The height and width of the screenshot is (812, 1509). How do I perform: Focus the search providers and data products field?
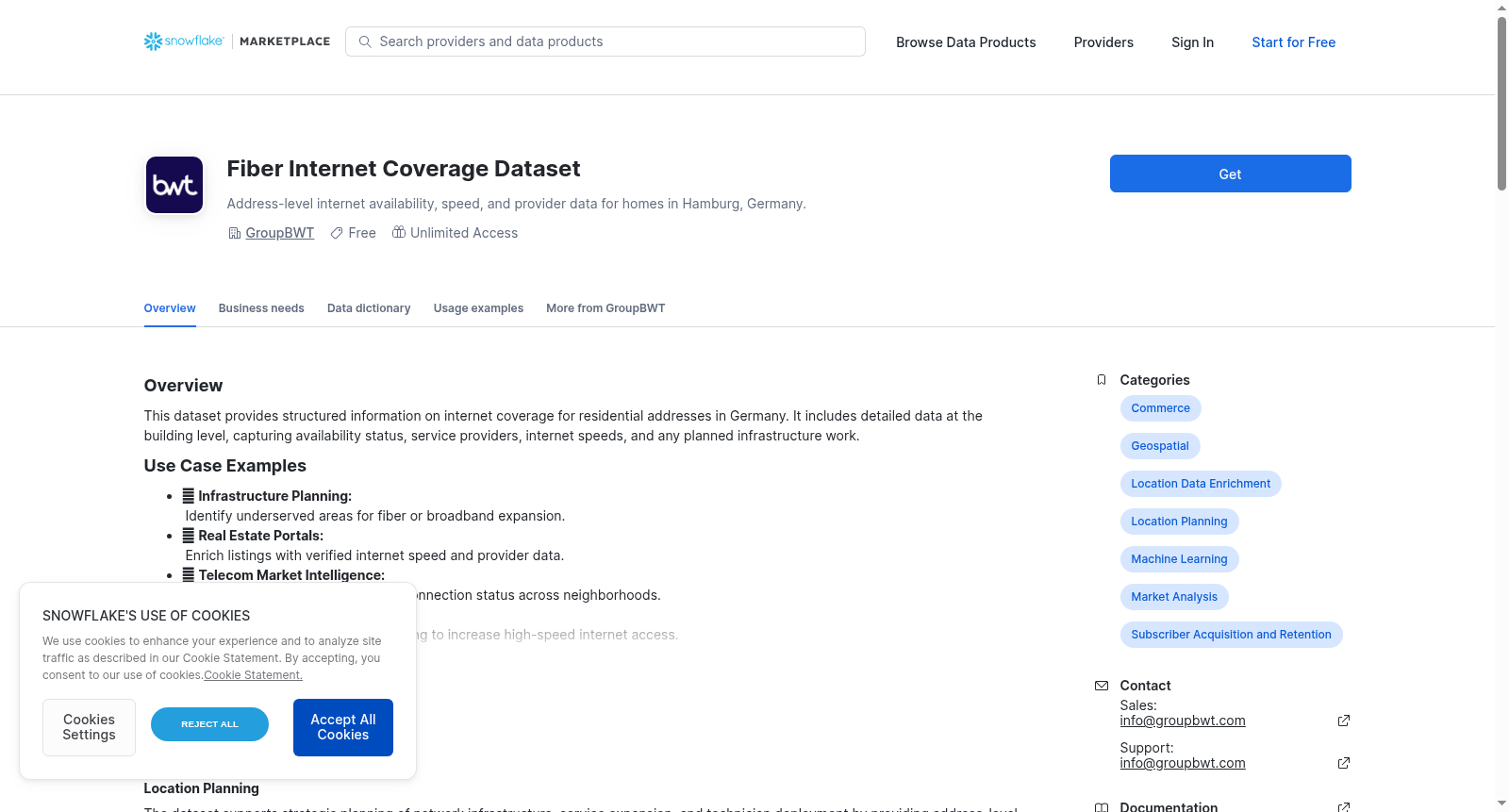click(605, 41)
